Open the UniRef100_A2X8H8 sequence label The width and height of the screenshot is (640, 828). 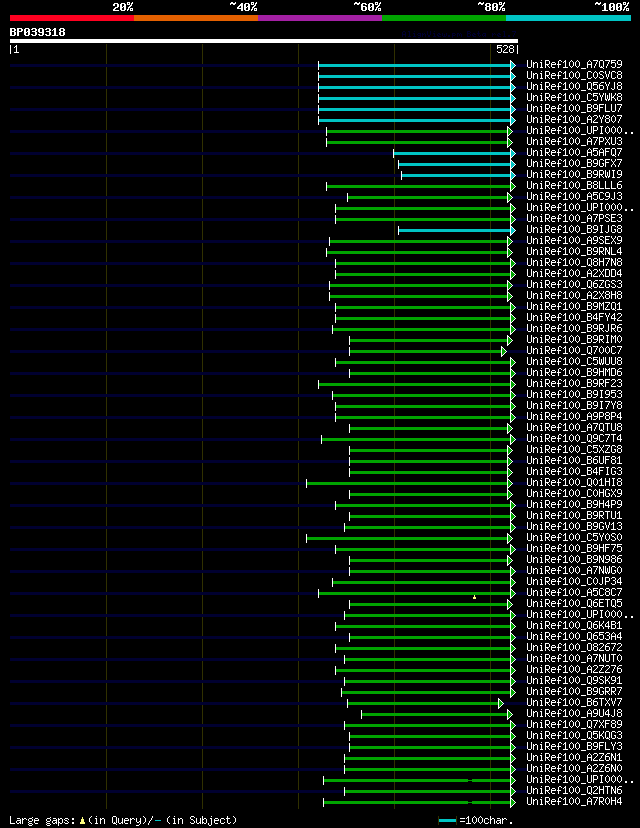click(x=574, y=296)
